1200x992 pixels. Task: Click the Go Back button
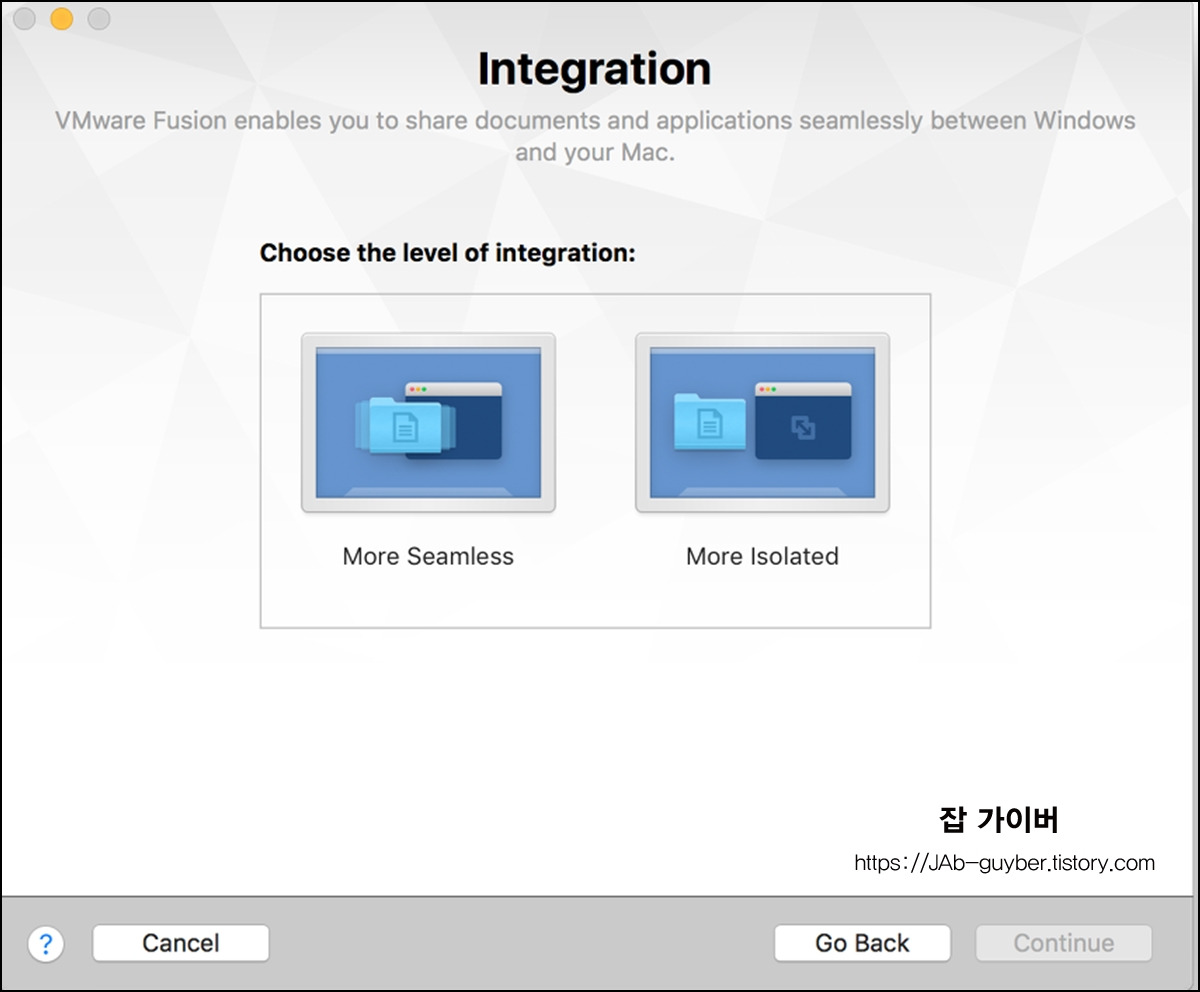[862, 942]
